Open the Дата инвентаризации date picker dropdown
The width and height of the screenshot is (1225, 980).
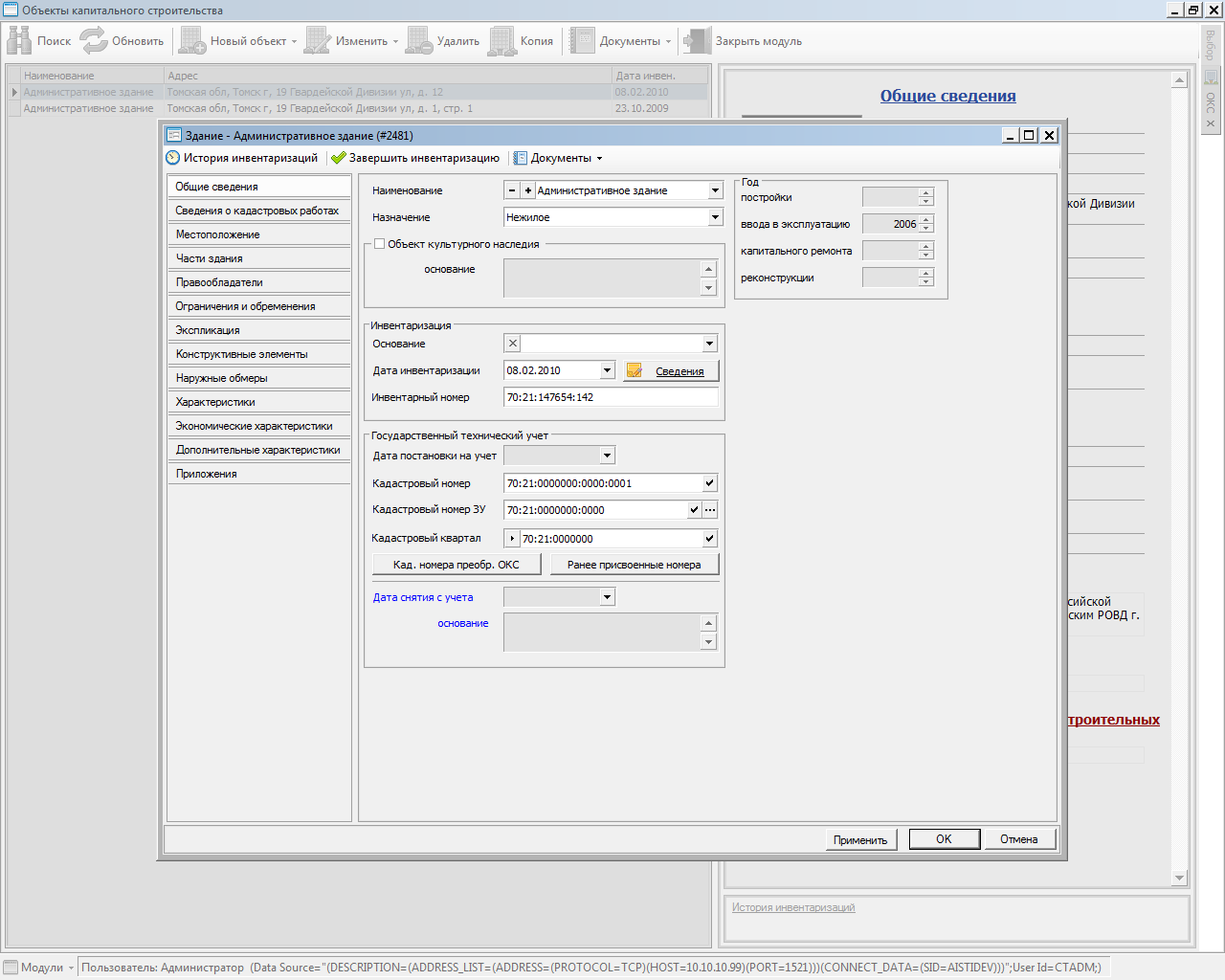[x=607, y=370]
